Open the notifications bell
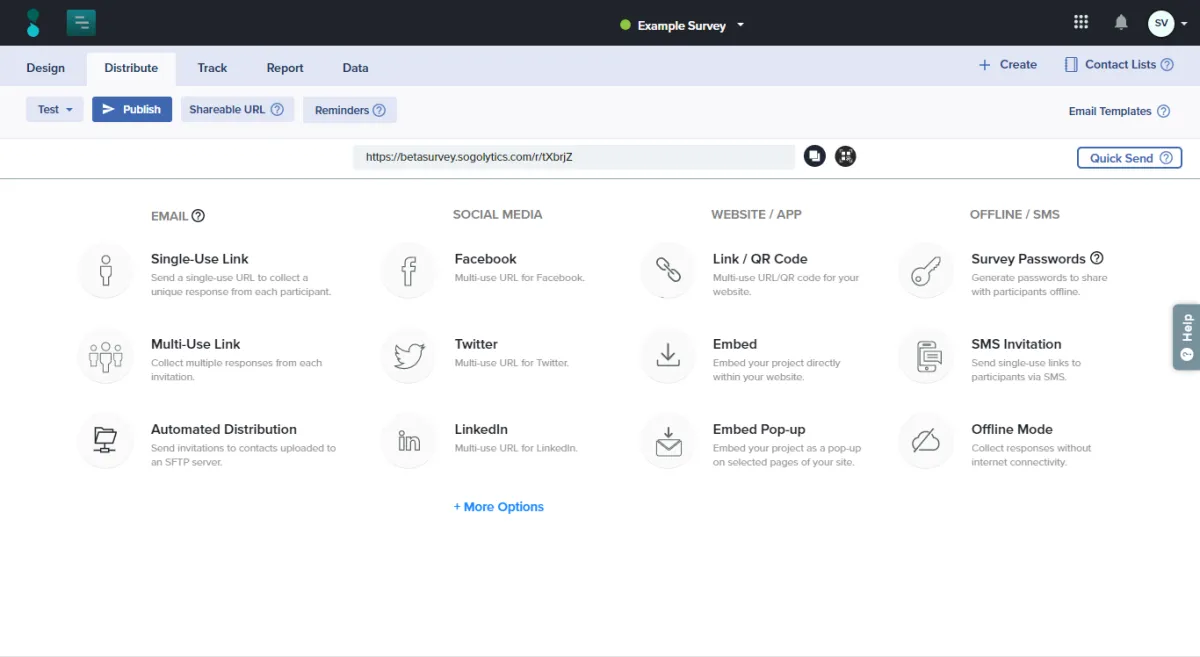Image resolution: width=1200 pixels, height=657 pixels. coord(1121,23)
